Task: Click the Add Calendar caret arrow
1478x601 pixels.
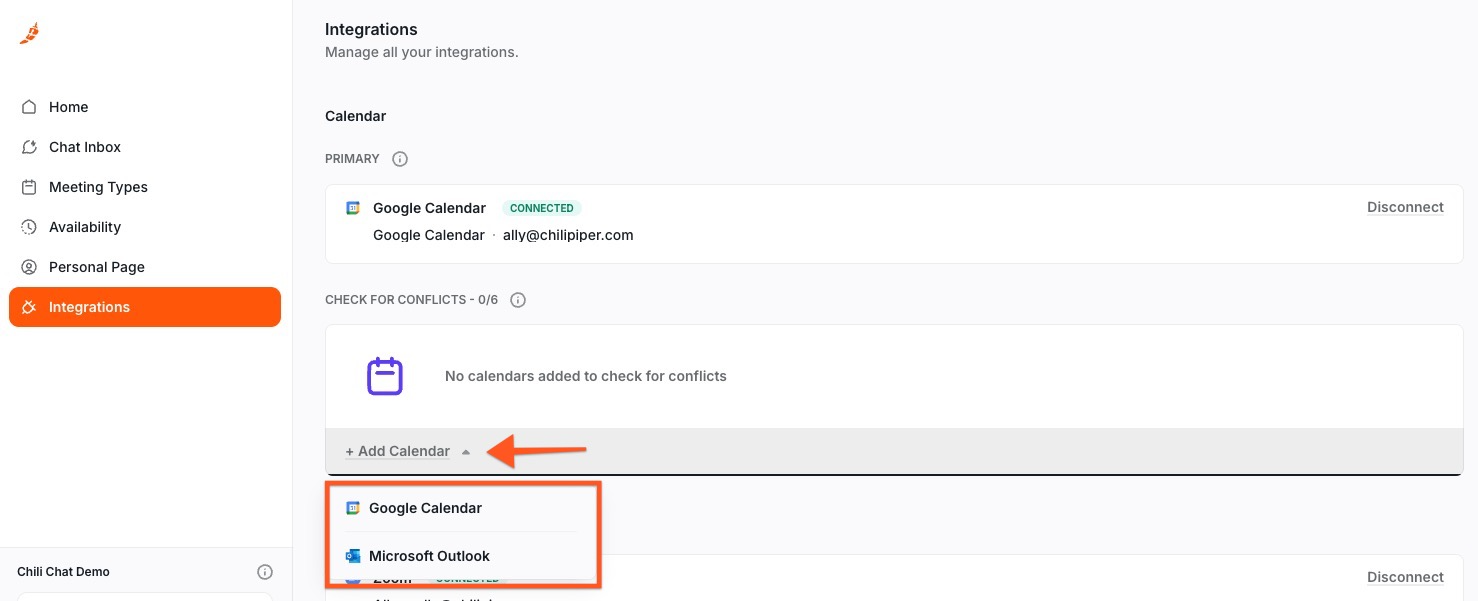Action: [466, 452]
